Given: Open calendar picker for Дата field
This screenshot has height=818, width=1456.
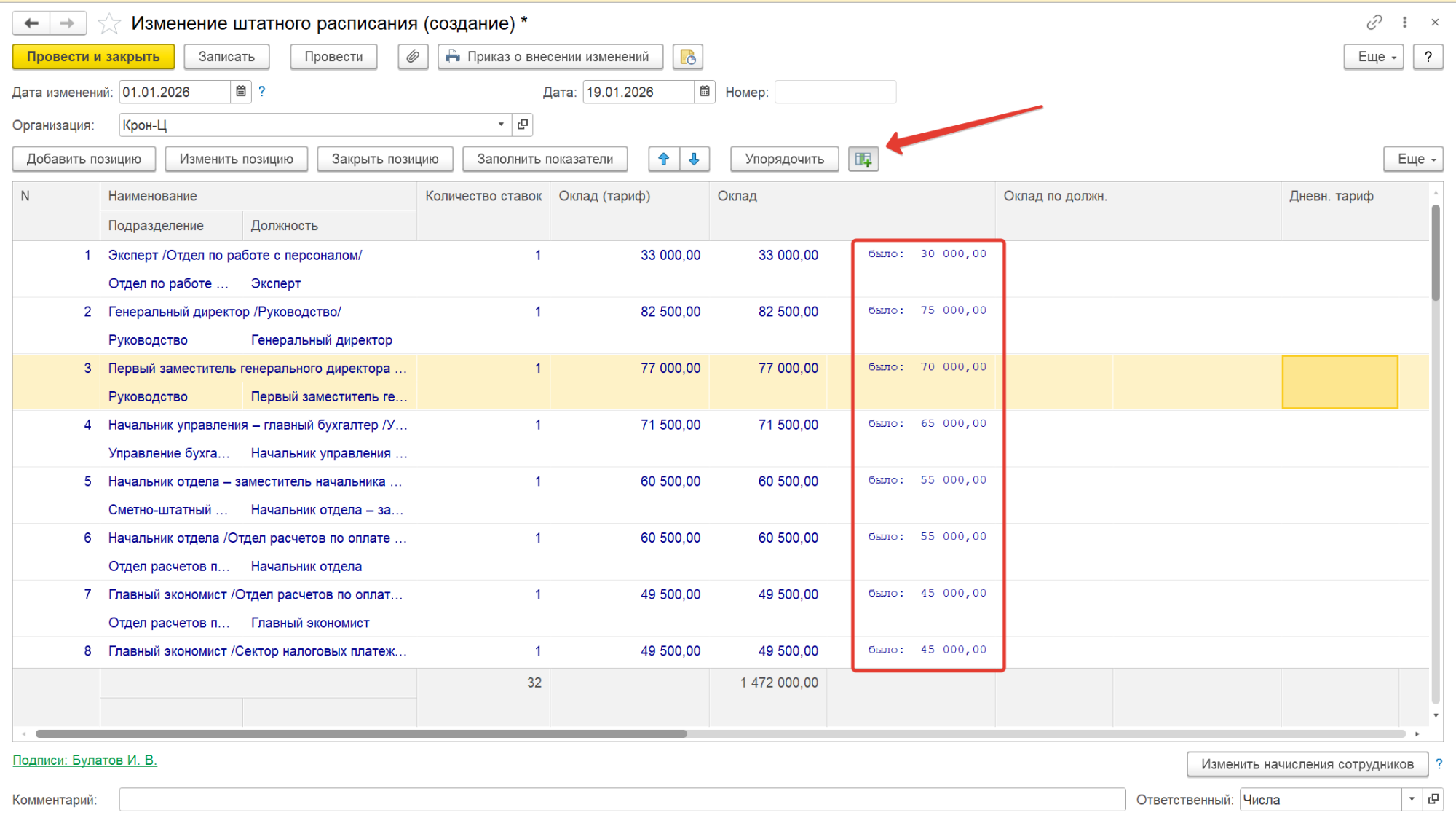Looking at the screenshot, I should 705,92.
